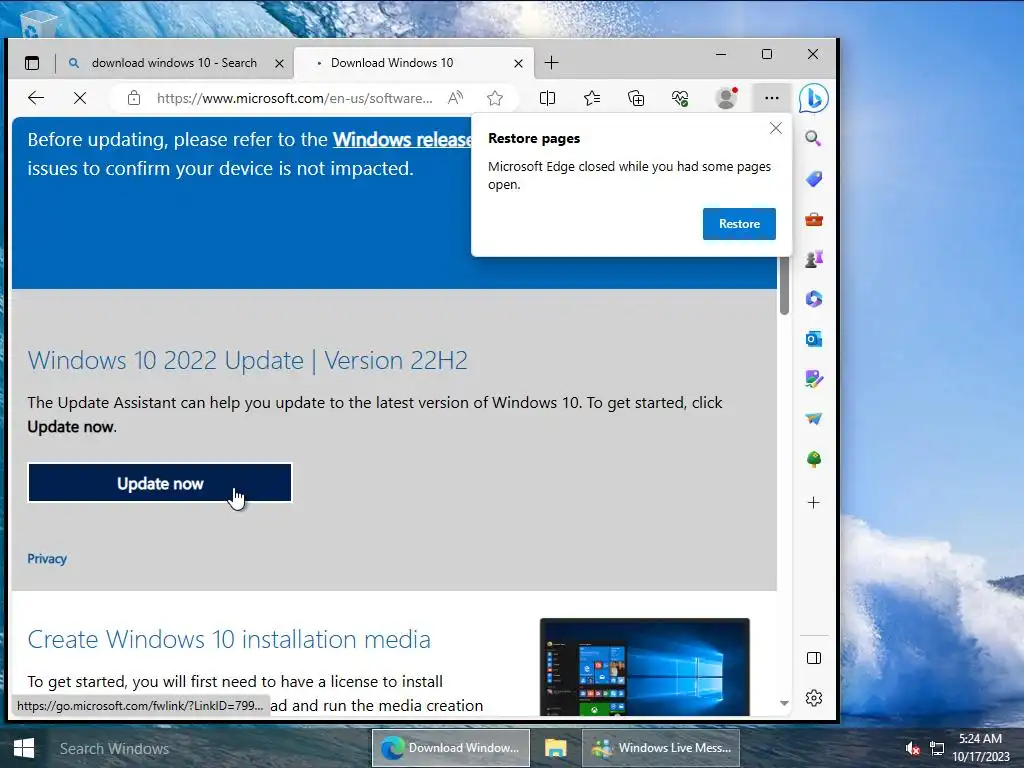
Task: Open Read aloud from the address bar
Action: point(455,98)
